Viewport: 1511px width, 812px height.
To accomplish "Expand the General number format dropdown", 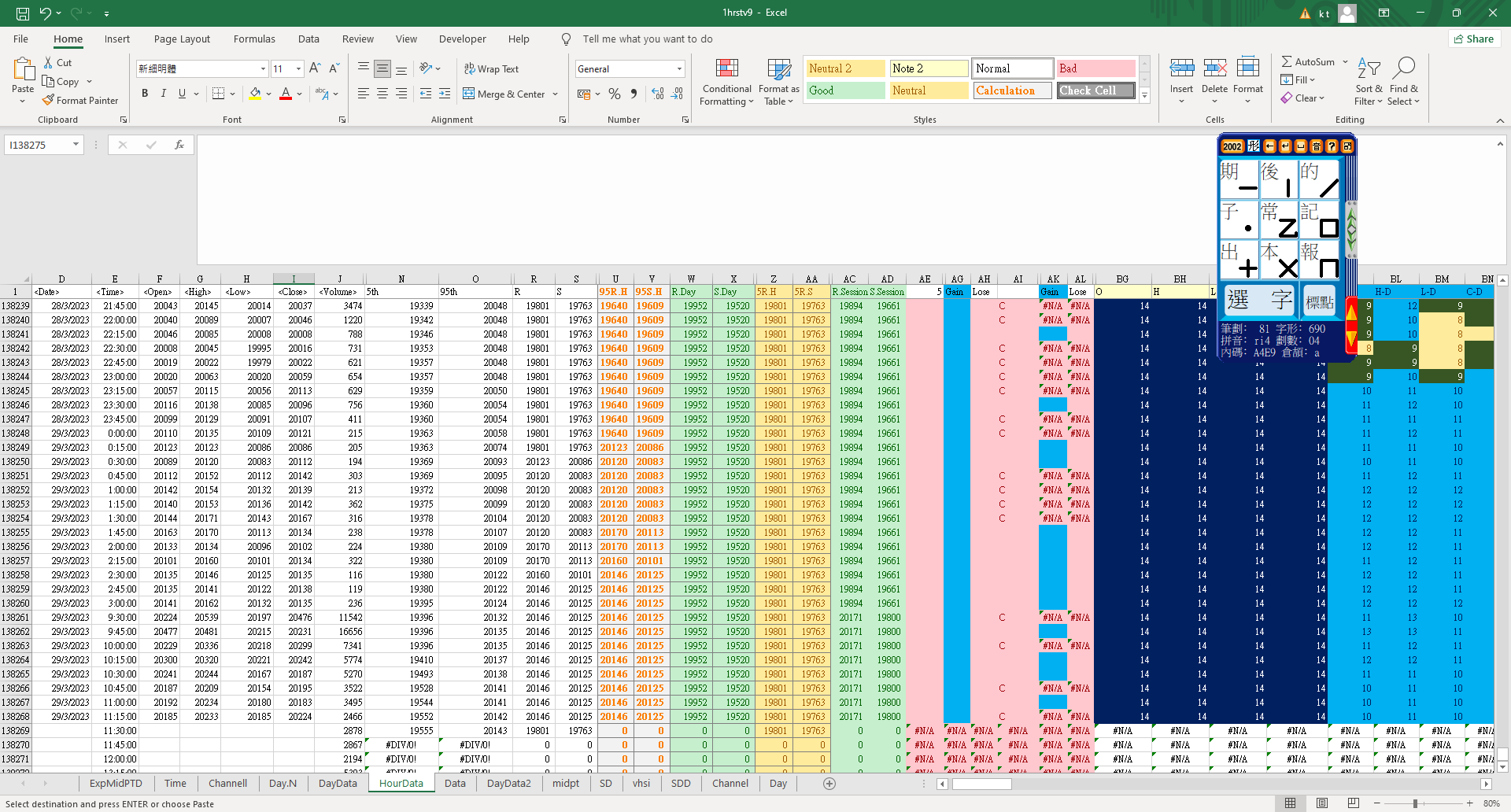I will point(679,68).
